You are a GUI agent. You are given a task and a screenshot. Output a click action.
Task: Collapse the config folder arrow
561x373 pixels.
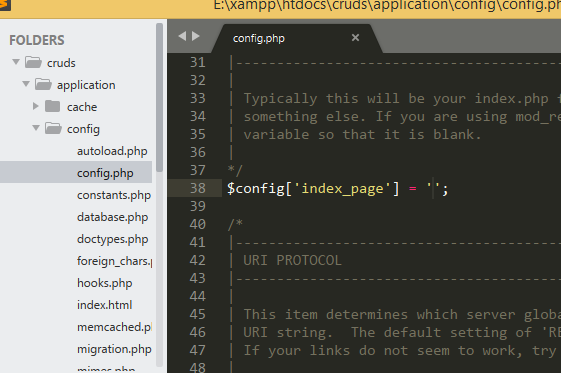pos(36,128)
